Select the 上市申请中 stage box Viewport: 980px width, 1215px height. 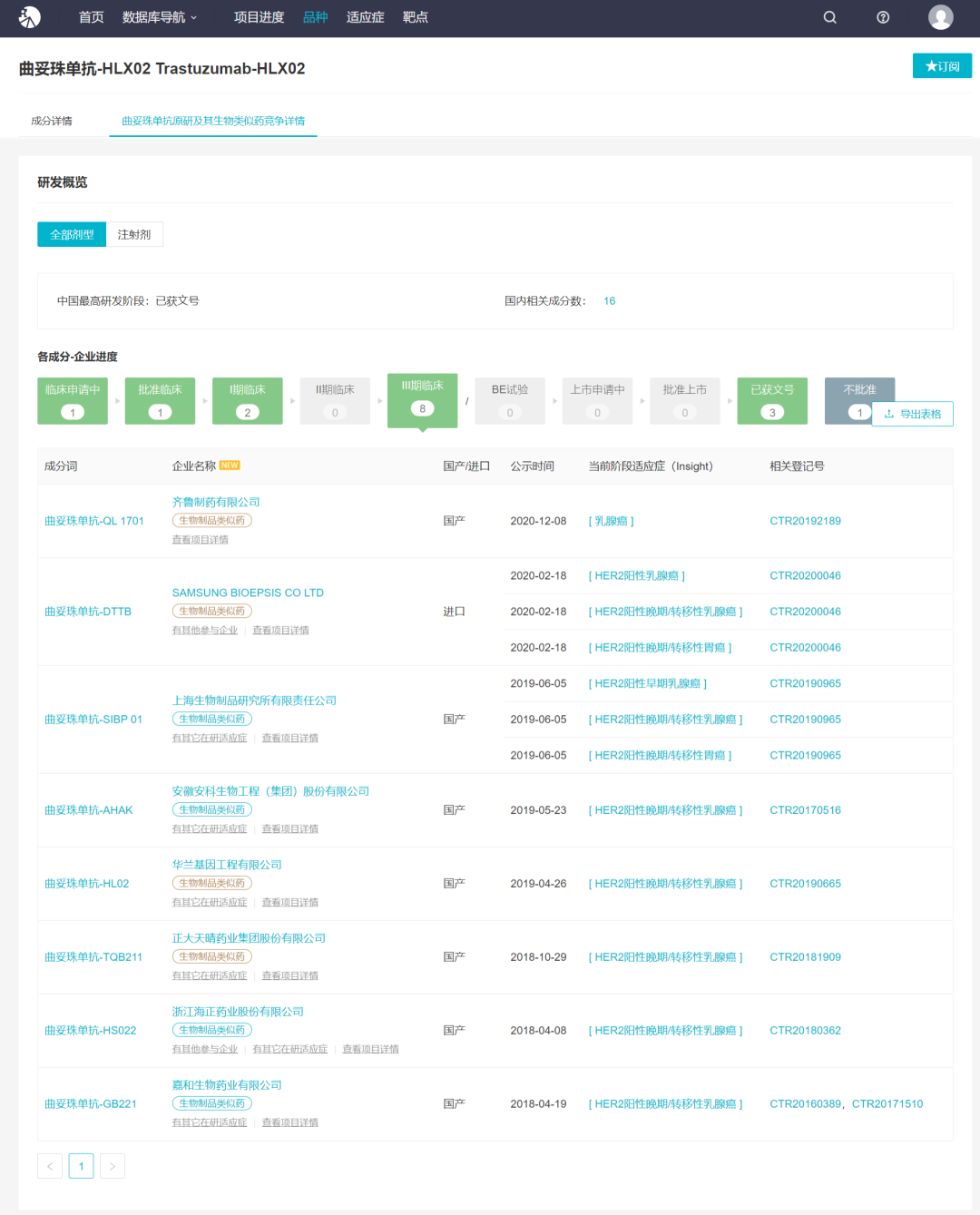click(597, 401)
